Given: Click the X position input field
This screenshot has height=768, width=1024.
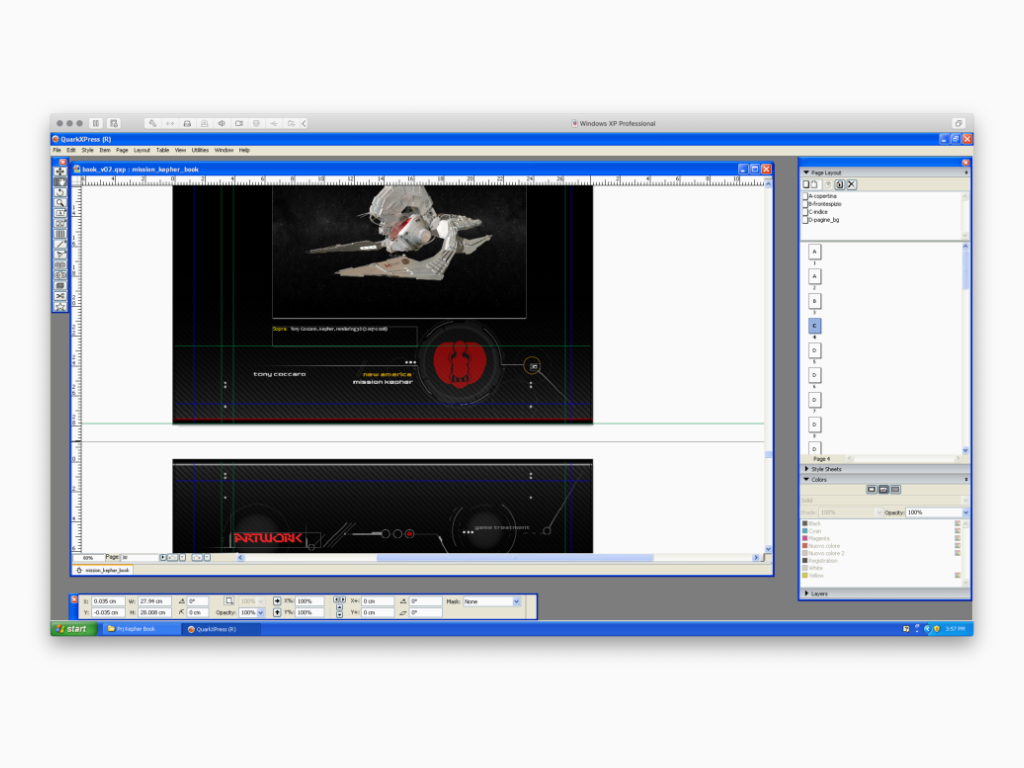Looking at the screenshot, I should [108, 601].
